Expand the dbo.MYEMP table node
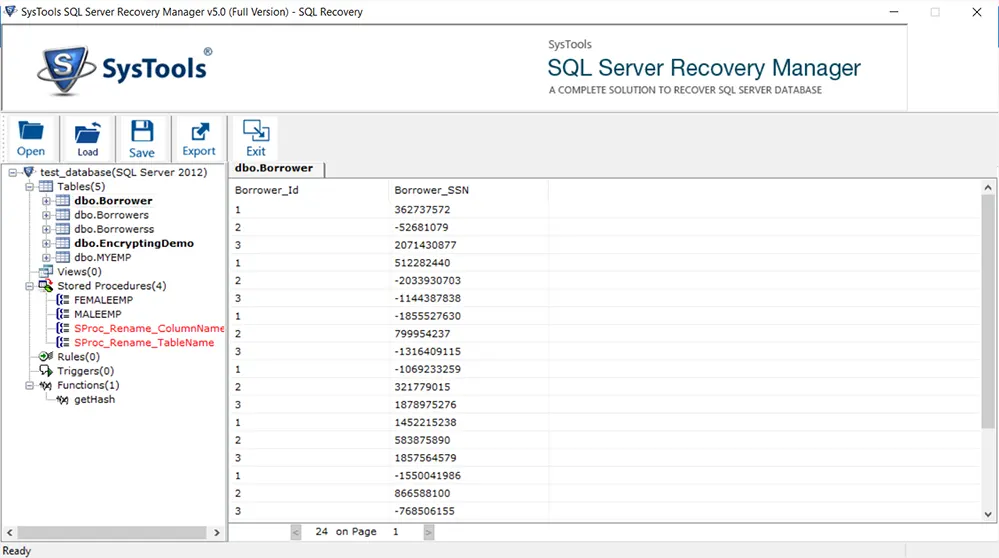 pos(46,257)
